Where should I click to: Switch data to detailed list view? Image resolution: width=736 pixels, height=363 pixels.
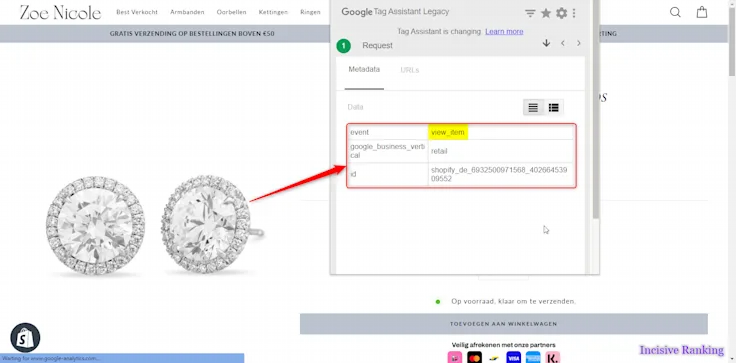[554, 108]
